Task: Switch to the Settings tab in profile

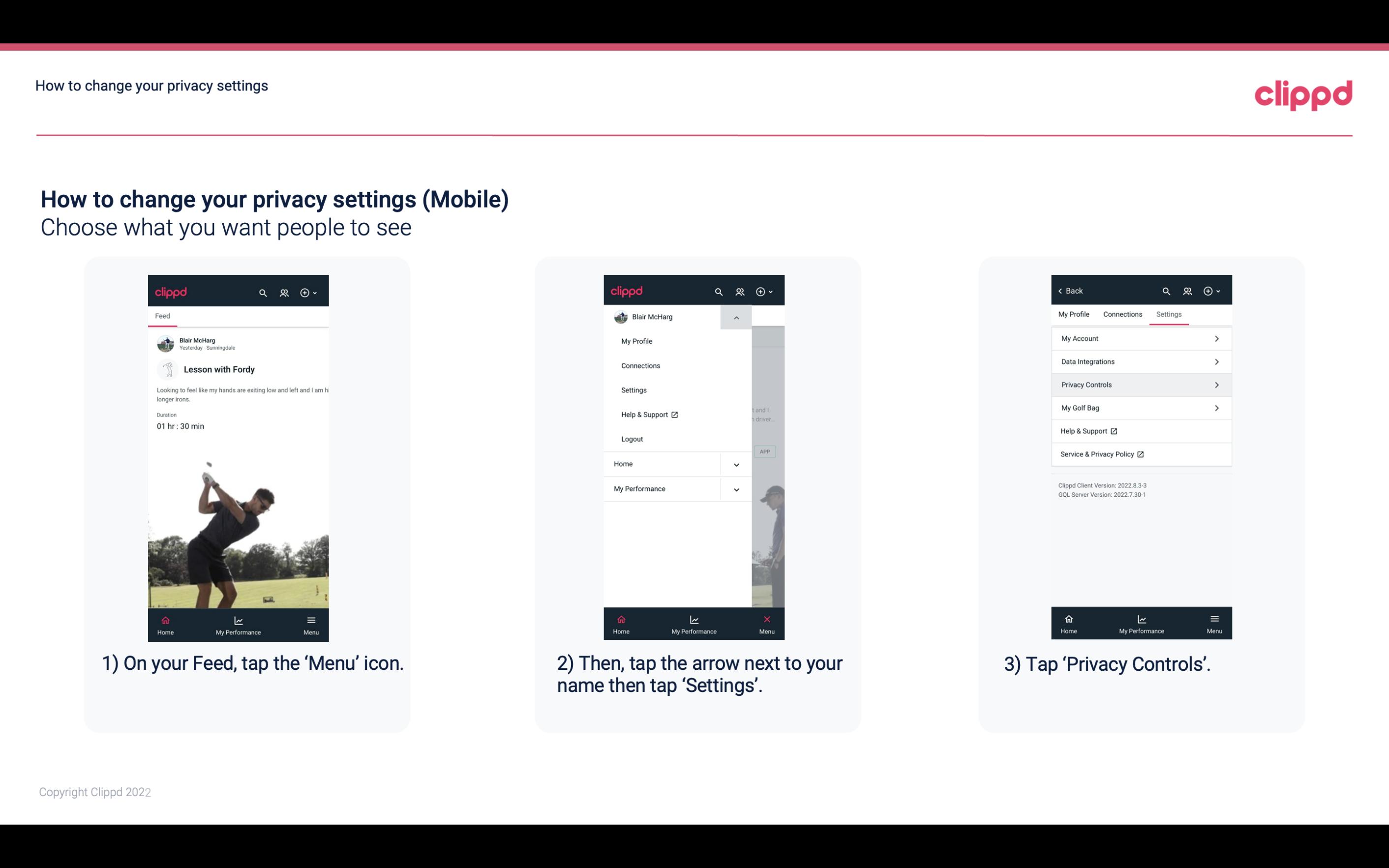Action: click(x=1169, y=314)
